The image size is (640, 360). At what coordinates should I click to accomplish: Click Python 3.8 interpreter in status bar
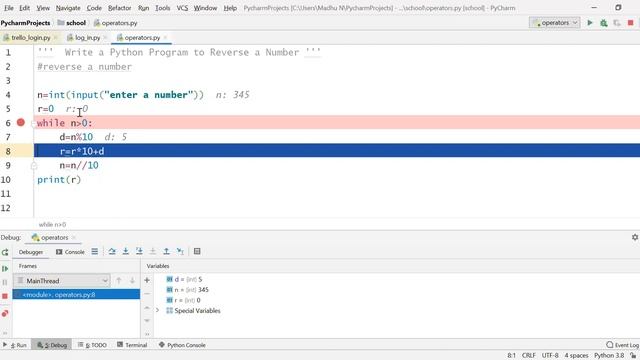click(x=609, y=356)
